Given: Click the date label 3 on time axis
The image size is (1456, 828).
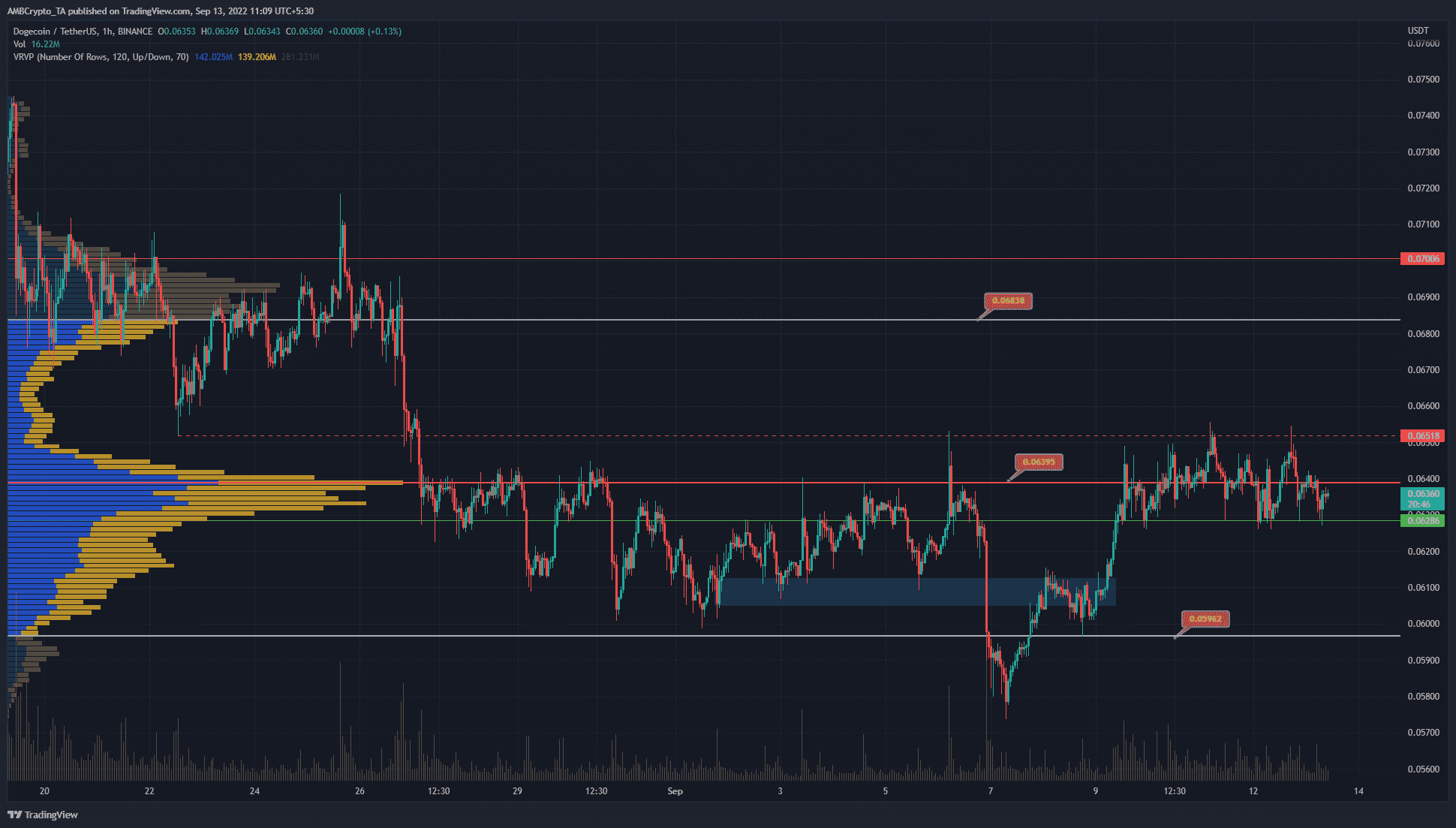Looking at the screenshot, I should (x=780, y=791).
